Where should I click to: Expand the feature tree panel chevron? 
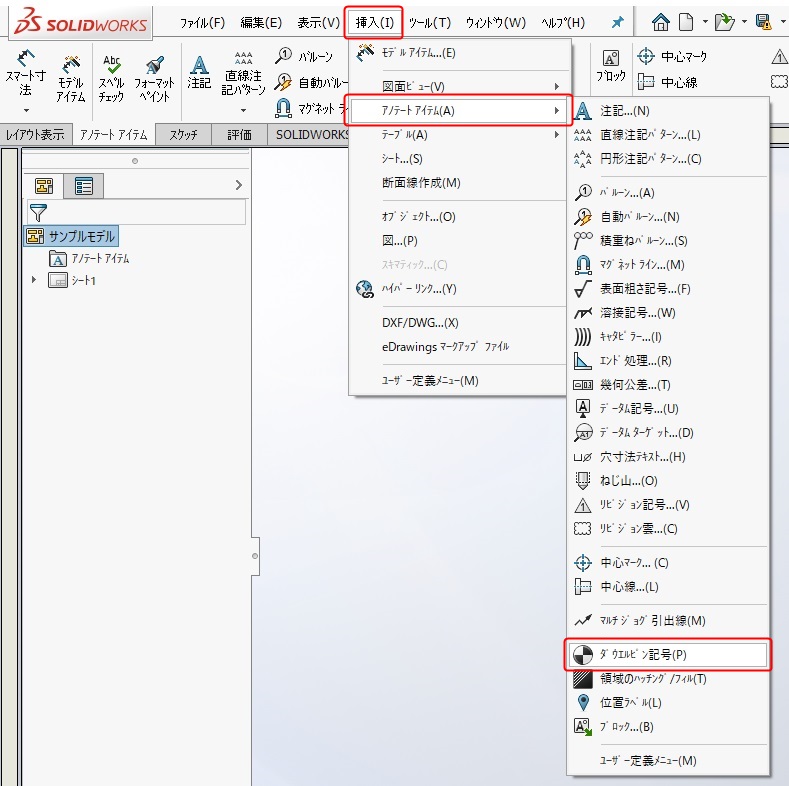click(x=238, y=185)
